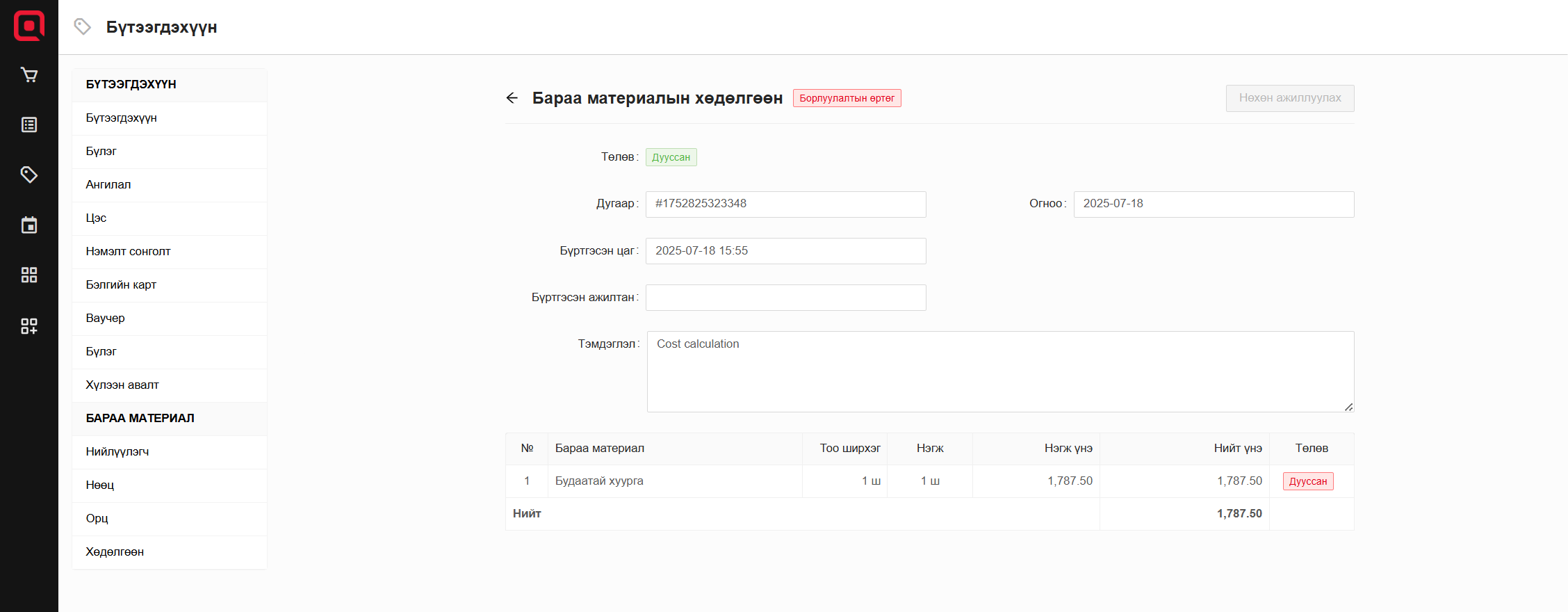Screen dimensions: 1568x612
Task: Go to Бэлгийн карт menu item
Action: tap(121, 284)
